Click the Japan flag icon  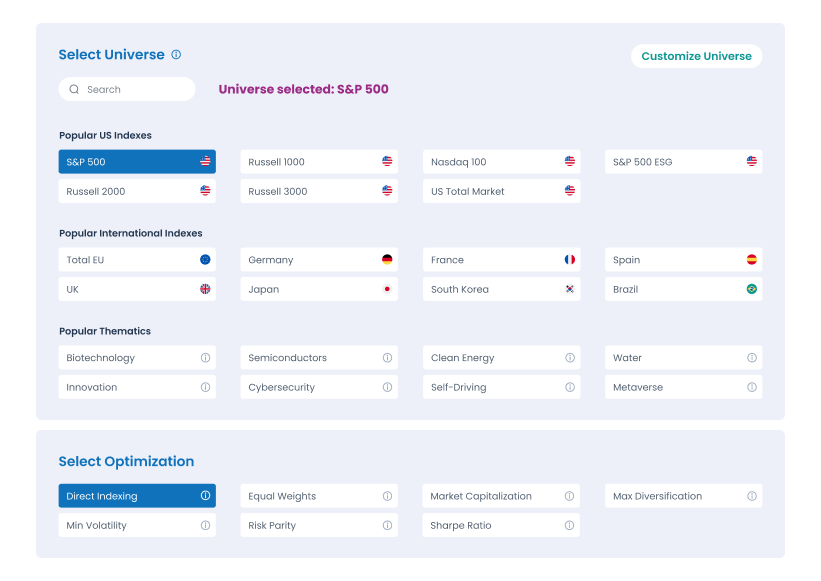coord(387,289)
